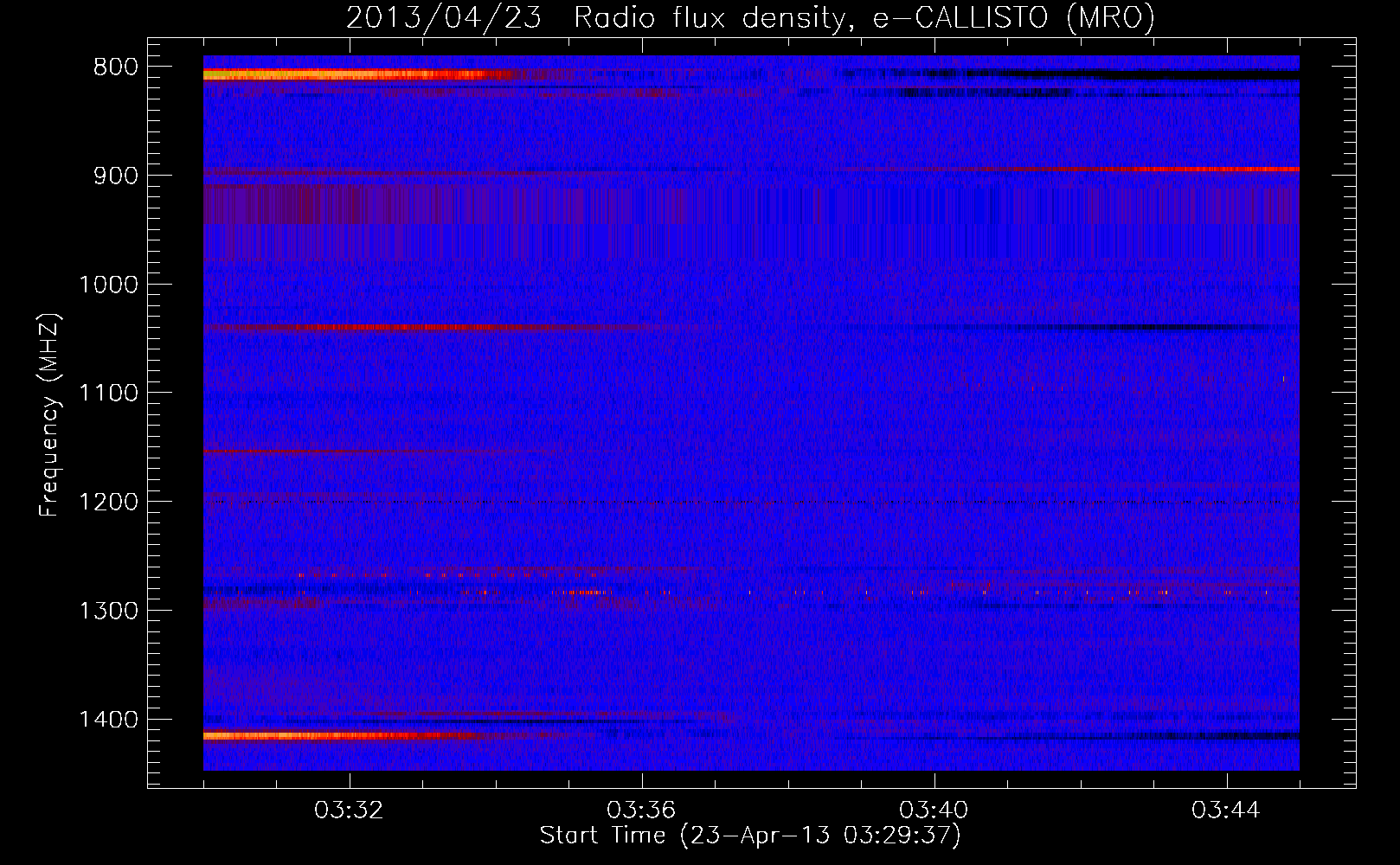Click the 03:32 time tick label
Screen dimensions: 1400x865
coord(350,811)
